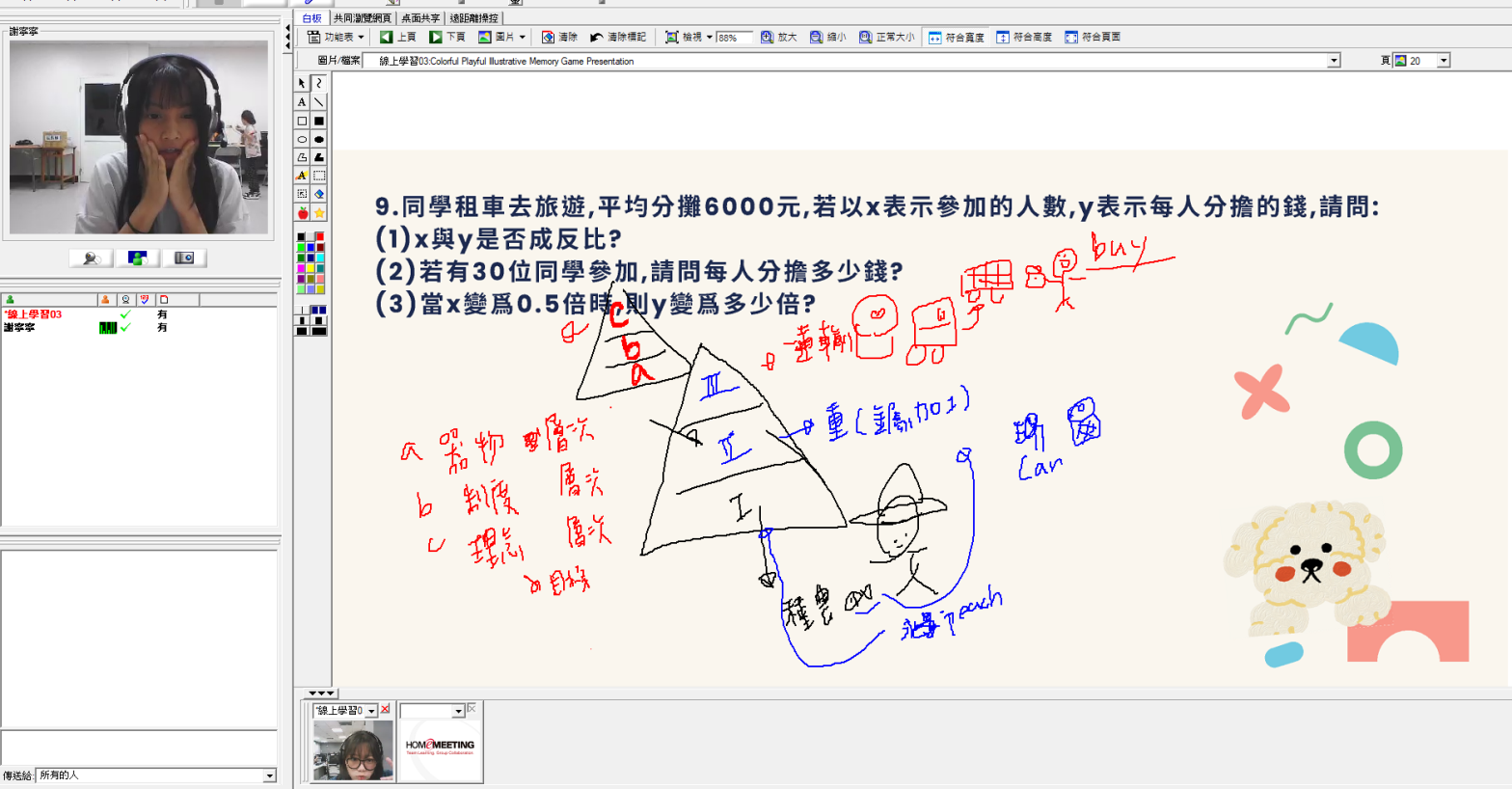Select the yellow star stamp tool

319,212
